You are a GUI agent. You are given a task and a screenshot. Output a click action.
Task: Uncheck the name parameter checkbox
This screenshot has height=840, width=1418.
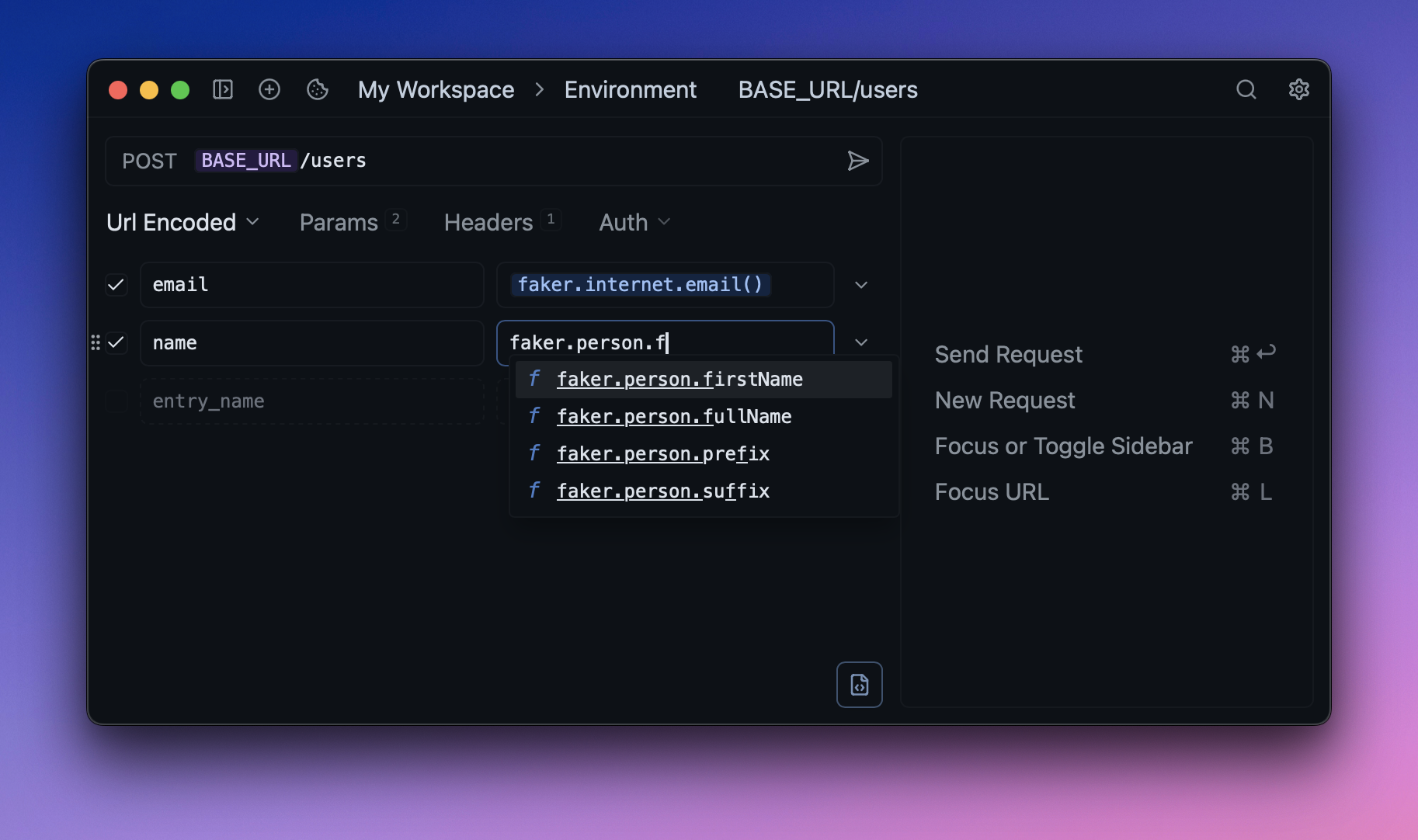point(116,342)
